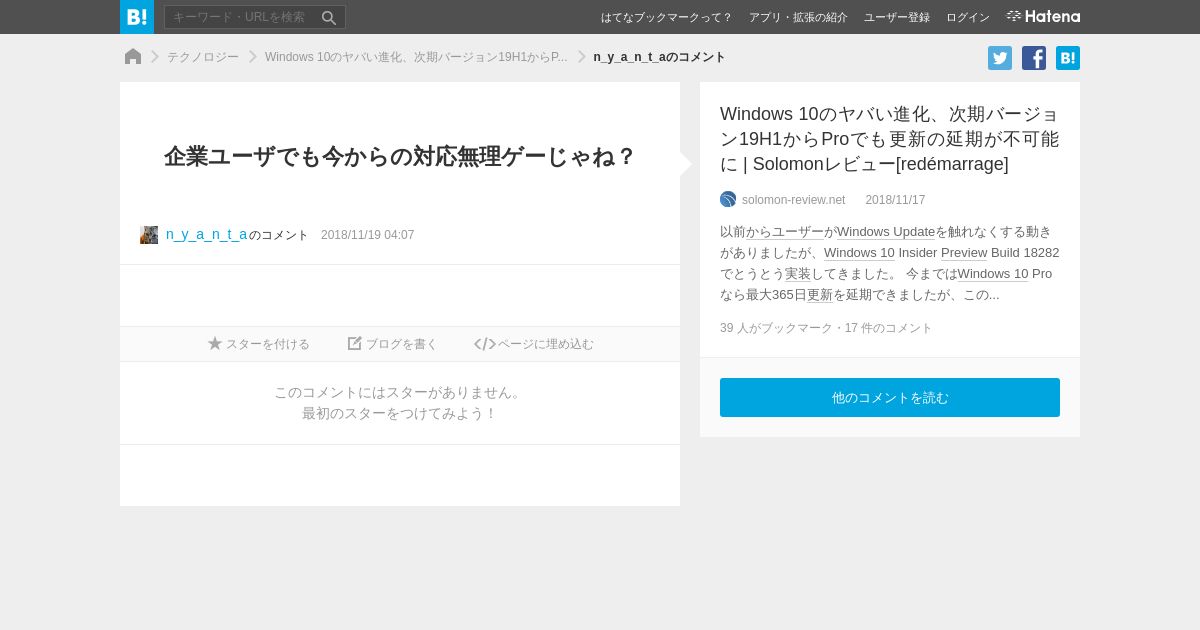The image size is (1200, 630).
Task: Bookmark with Hatena B! share icon
Action: (1068, 58)
